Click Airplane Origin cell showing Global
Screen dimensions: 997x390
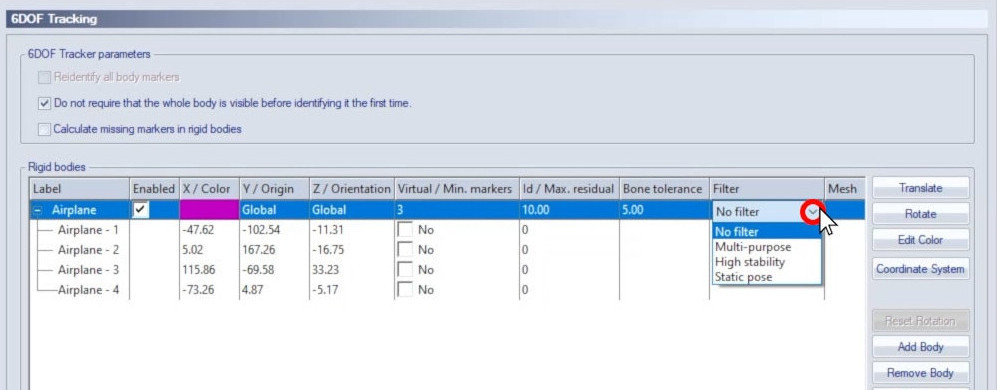[x=274, y=210]
